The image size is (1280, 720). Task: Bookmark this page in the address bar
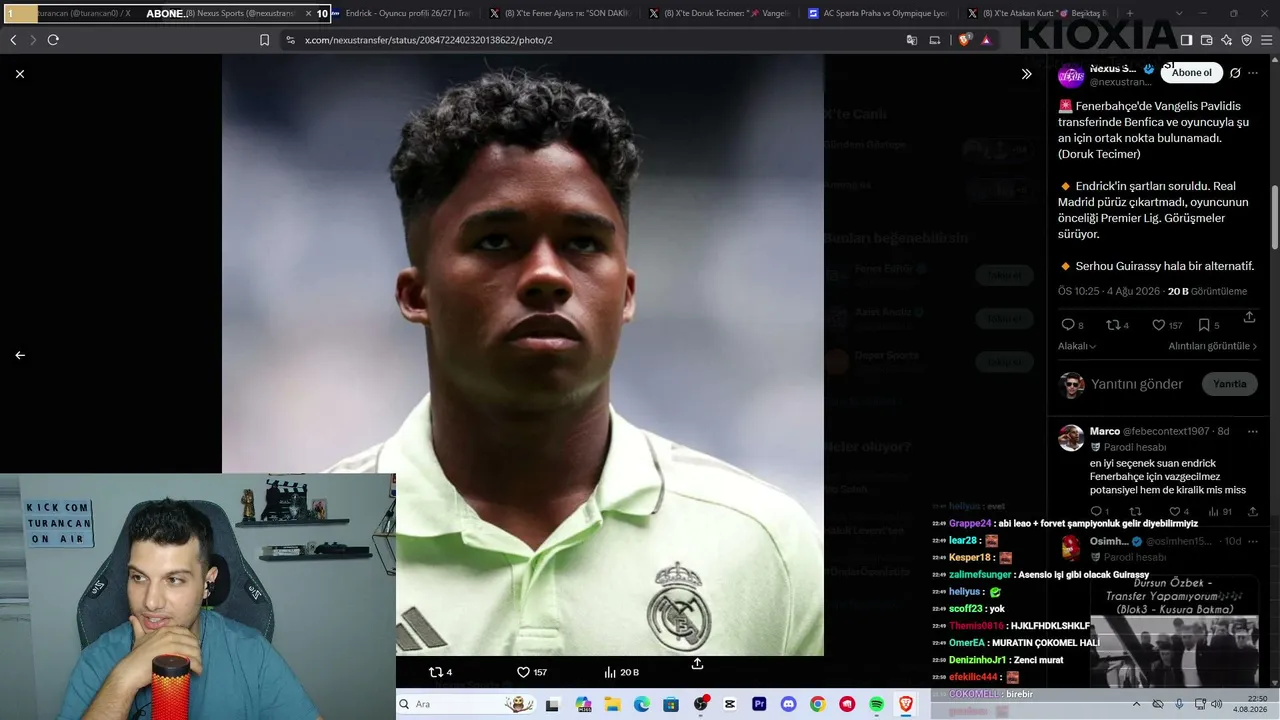[x=264, y=40]
